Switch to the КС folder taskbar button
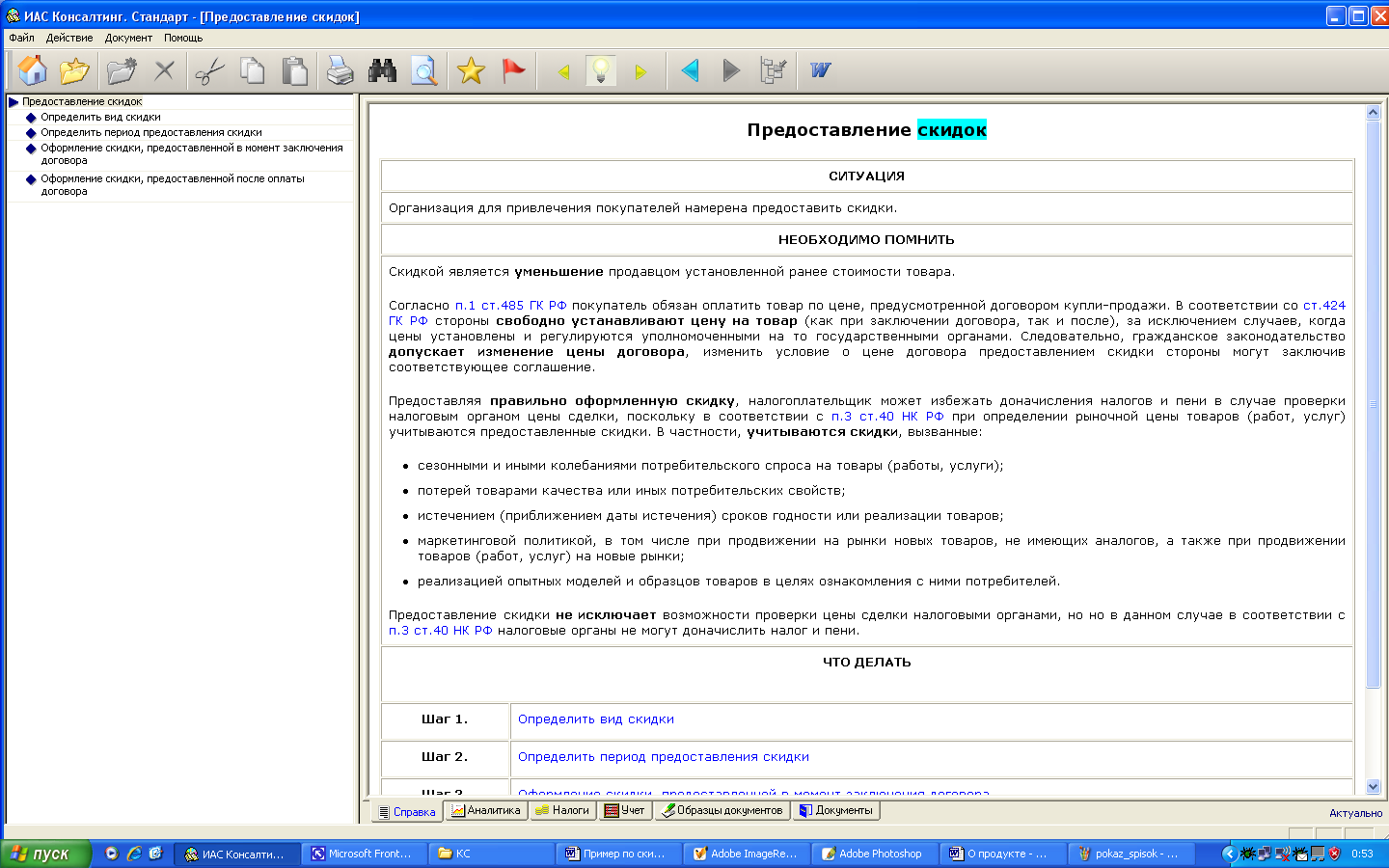This screenshot has width=1389, height=868. (492, 854)
